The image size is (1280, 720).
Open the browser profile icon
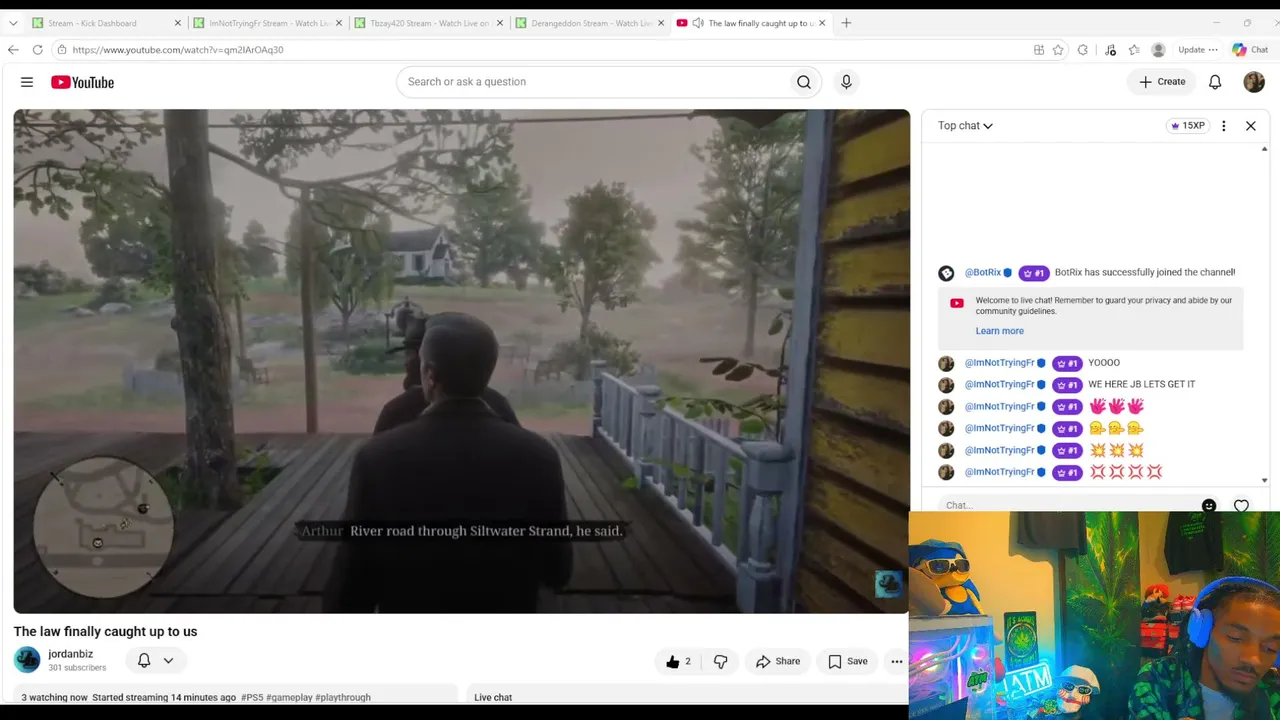point(1158,50)
